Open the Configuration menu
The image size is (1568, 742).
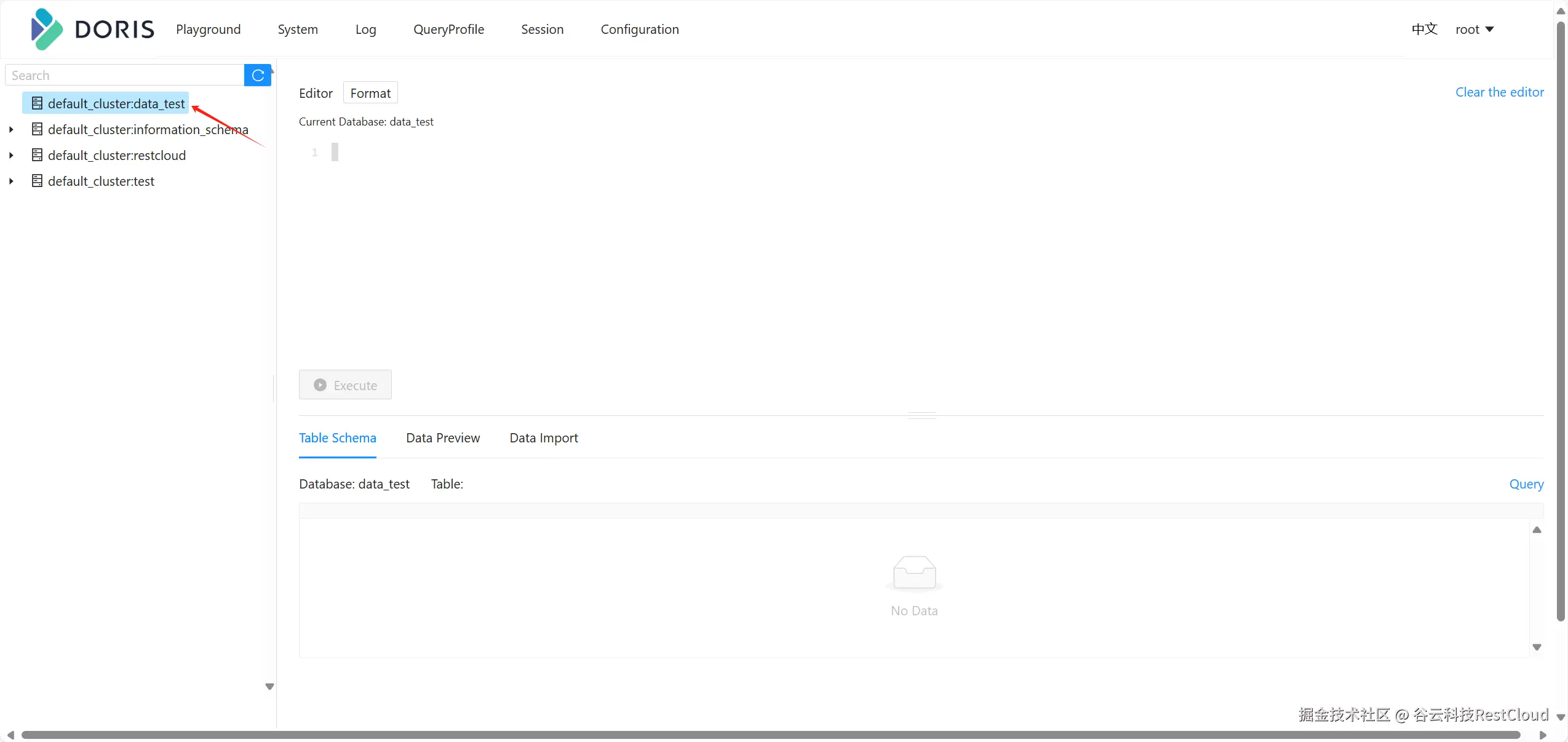coord(640,30)
